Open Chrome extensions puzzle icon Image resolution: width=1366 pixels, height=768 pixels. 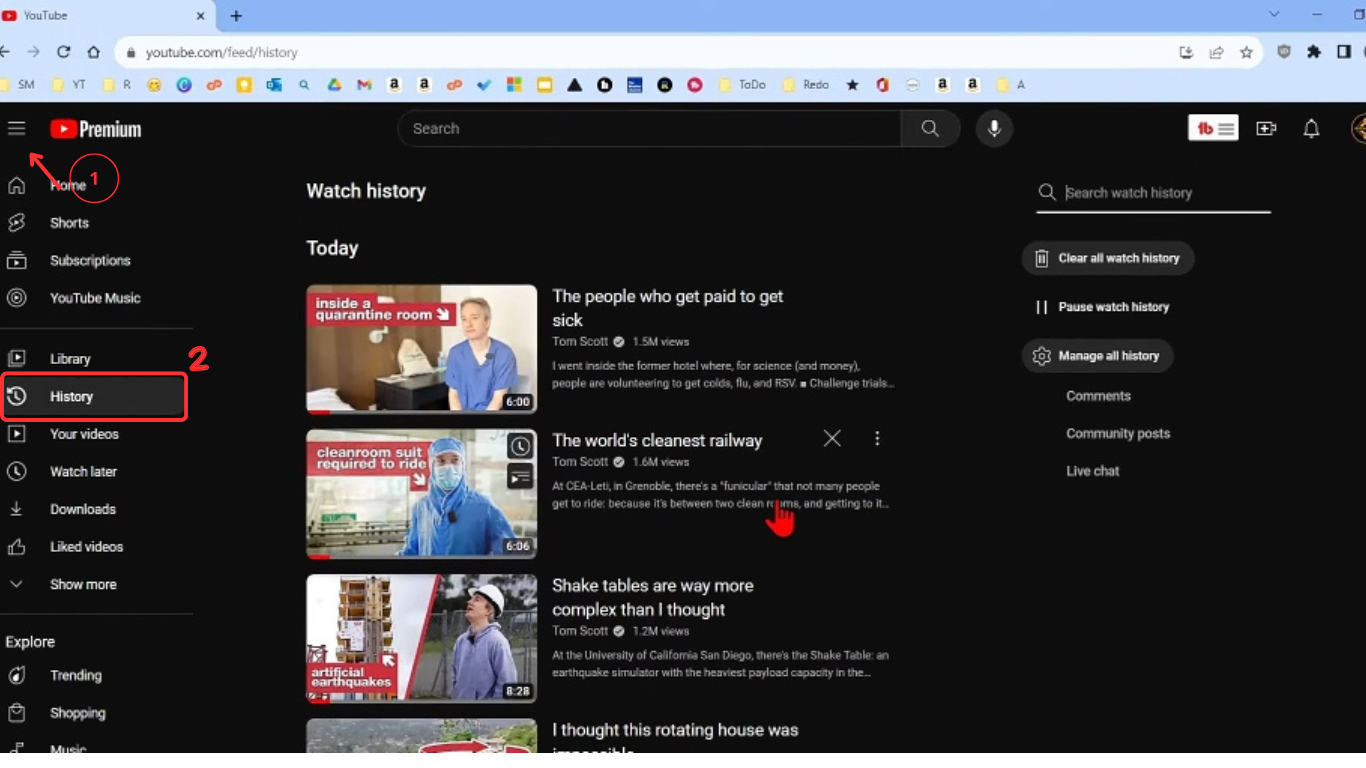tap(1314, 52)
